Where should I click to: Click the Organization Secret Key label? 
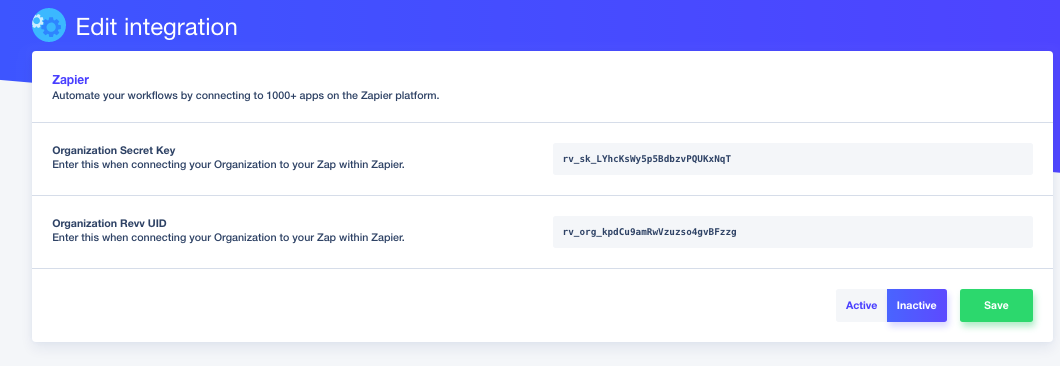tap(114, 150)
